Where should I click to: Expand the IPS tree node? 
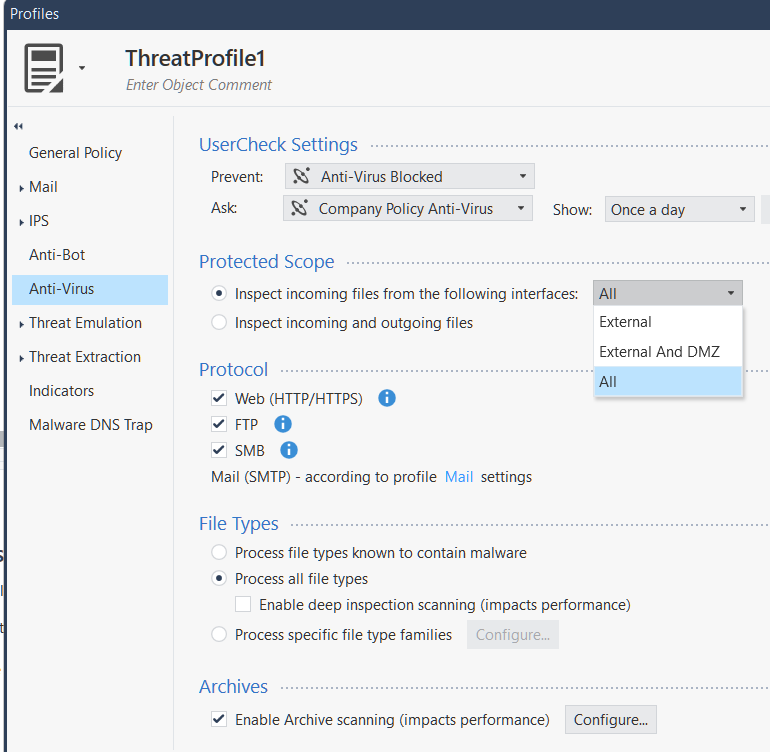pyautogui.click(x=21, y=222)
